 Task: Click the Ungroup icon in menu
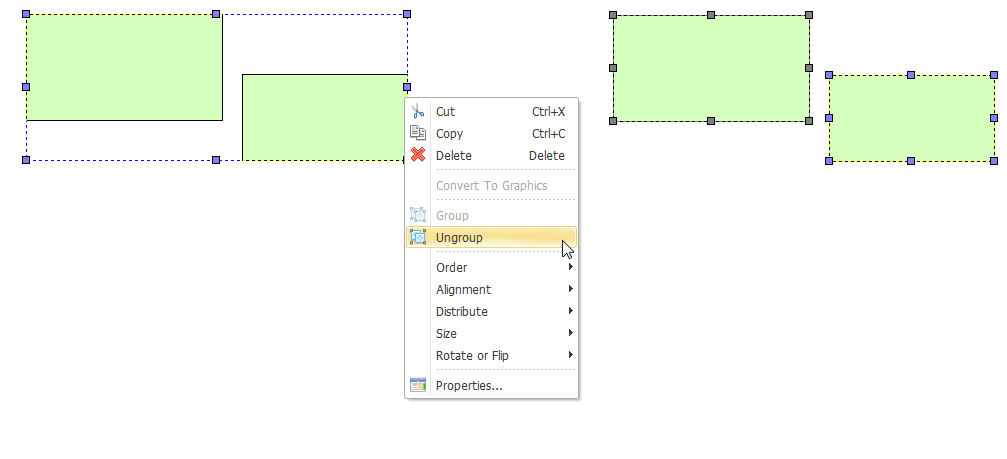pos(418,237)
